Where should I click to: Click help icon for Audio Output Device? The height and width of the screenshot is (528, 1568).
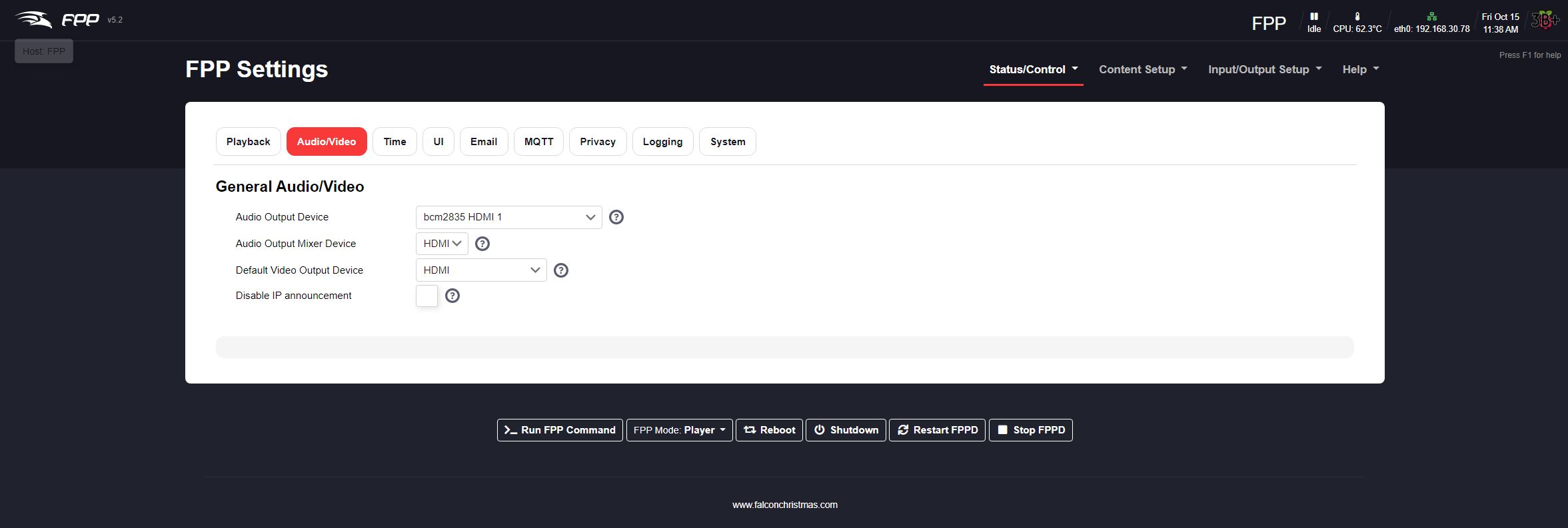coord(616,217)
